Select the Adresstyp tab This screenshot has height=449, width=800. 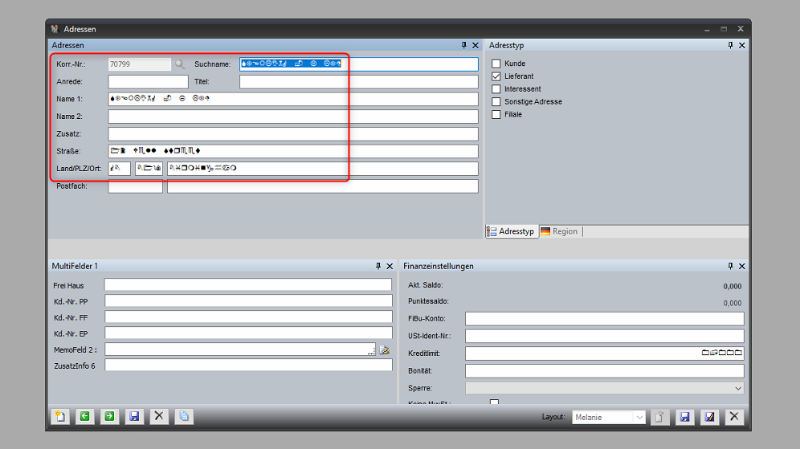pos(511,231)
